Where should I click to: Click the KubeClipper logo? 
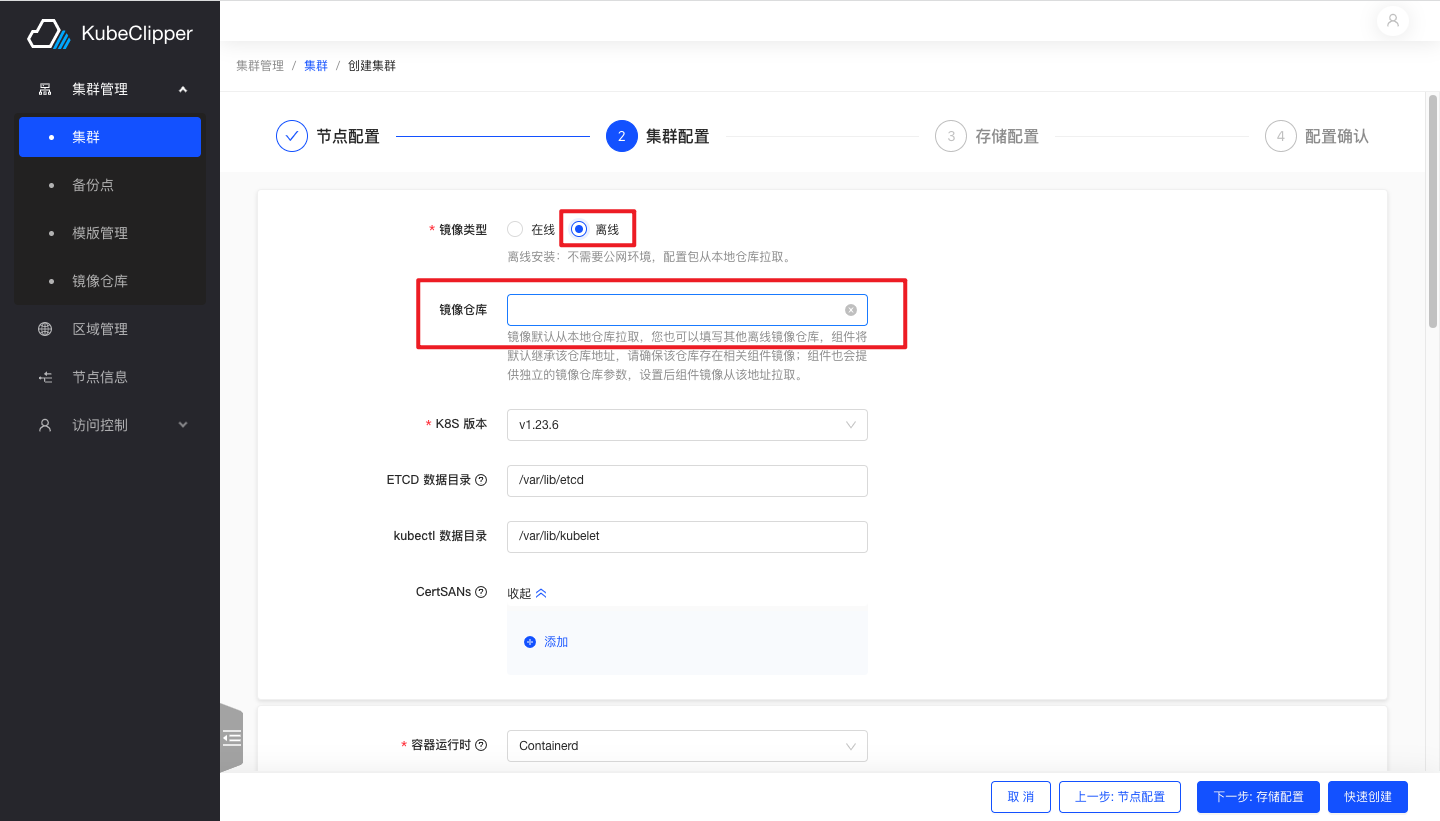[x=108, y=33]
